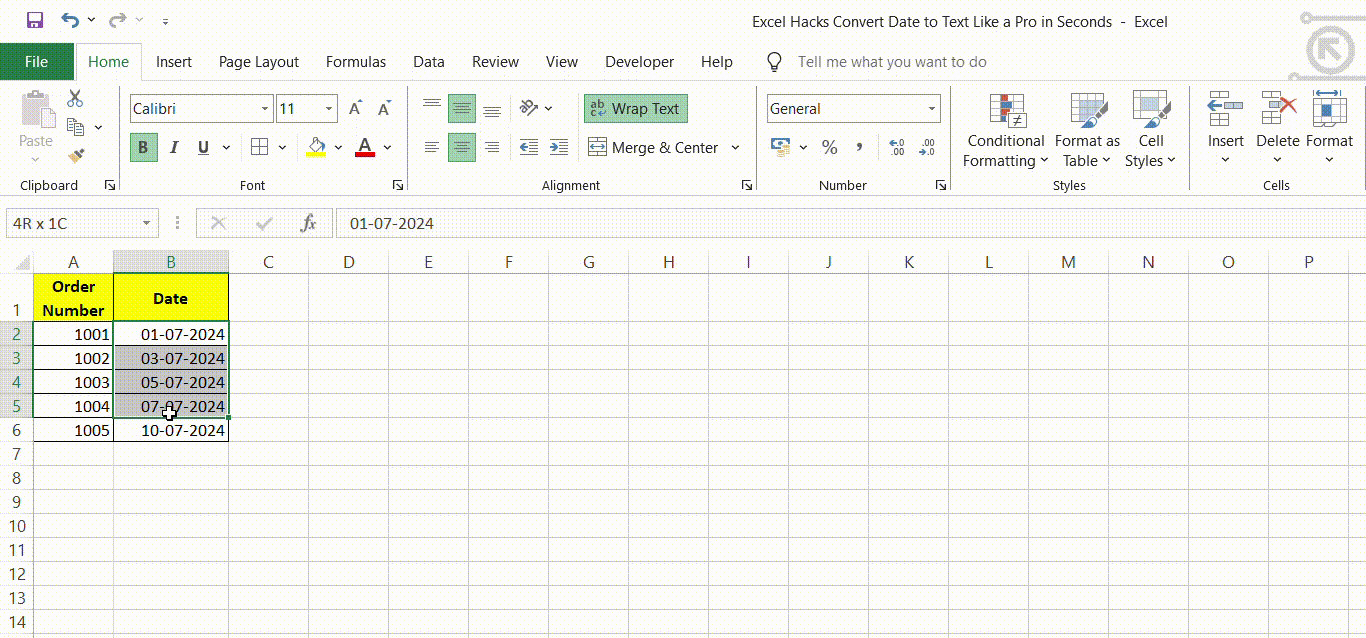Open the Name Box dropdown arrow
This screenshot has height=638, width=1366.
coord(147,223)
